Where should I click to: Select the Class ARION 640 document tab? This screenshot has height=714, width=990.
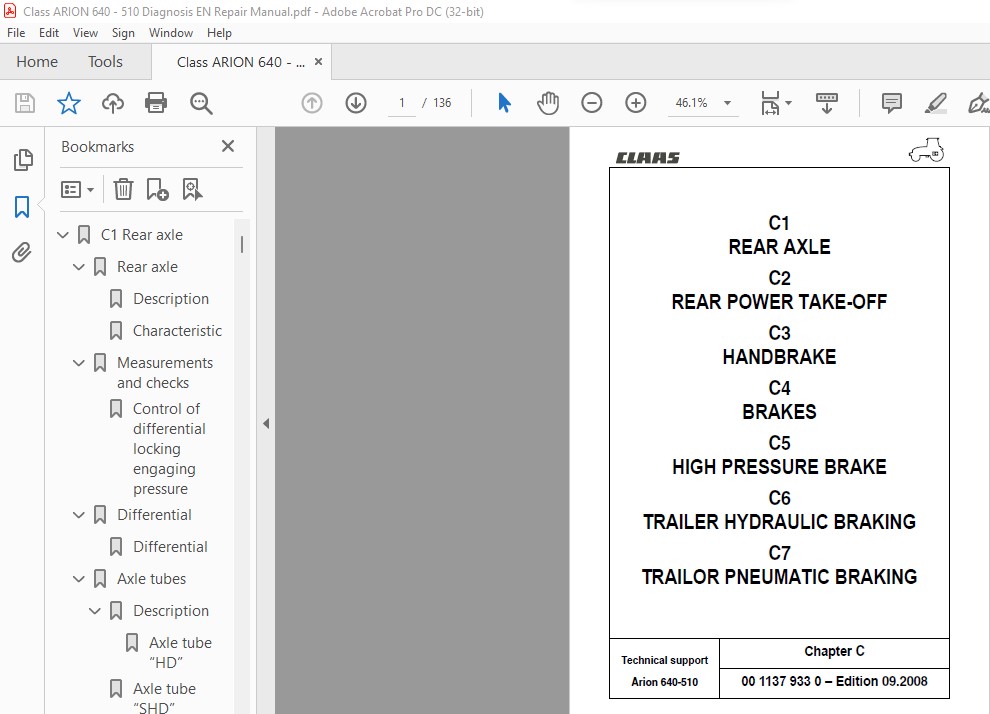[x=241, y=62]
